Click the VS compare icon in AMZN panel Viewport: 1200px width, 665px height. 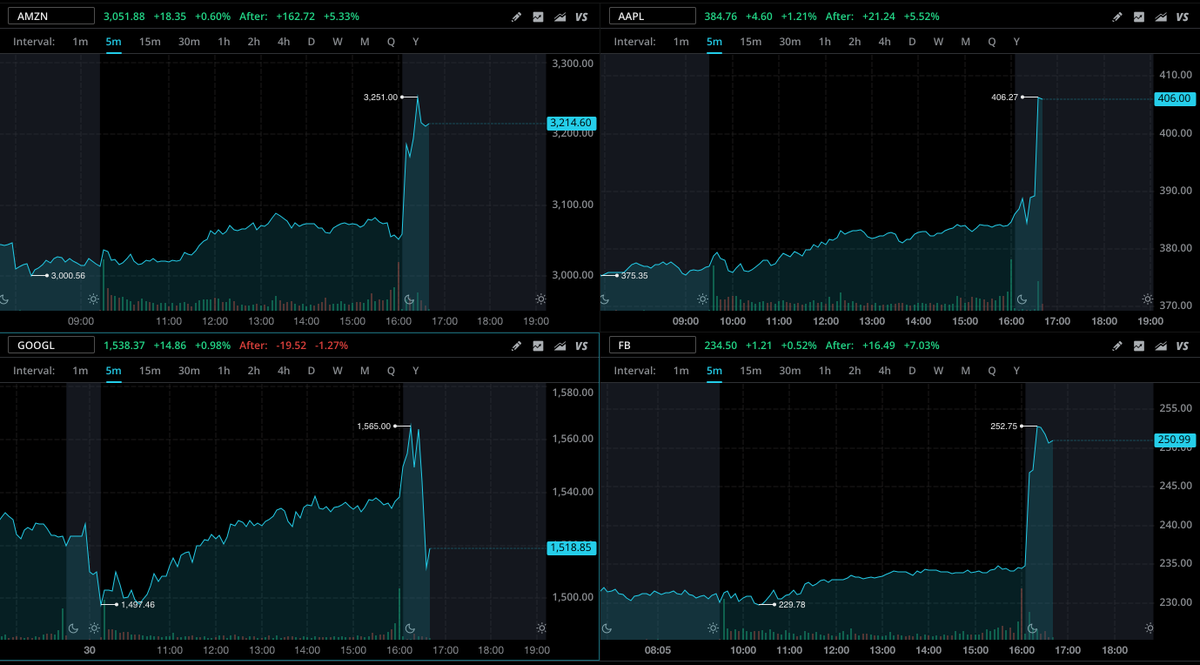[581, 17]
